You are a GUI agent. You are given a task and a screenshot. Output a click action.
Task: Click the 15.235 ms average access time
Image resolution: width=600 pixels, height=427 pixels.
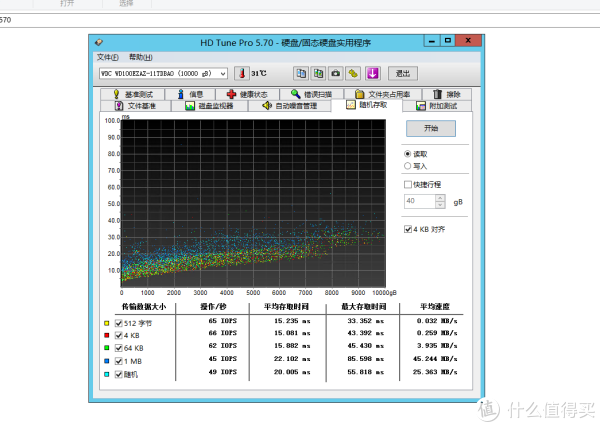[292, 321]
